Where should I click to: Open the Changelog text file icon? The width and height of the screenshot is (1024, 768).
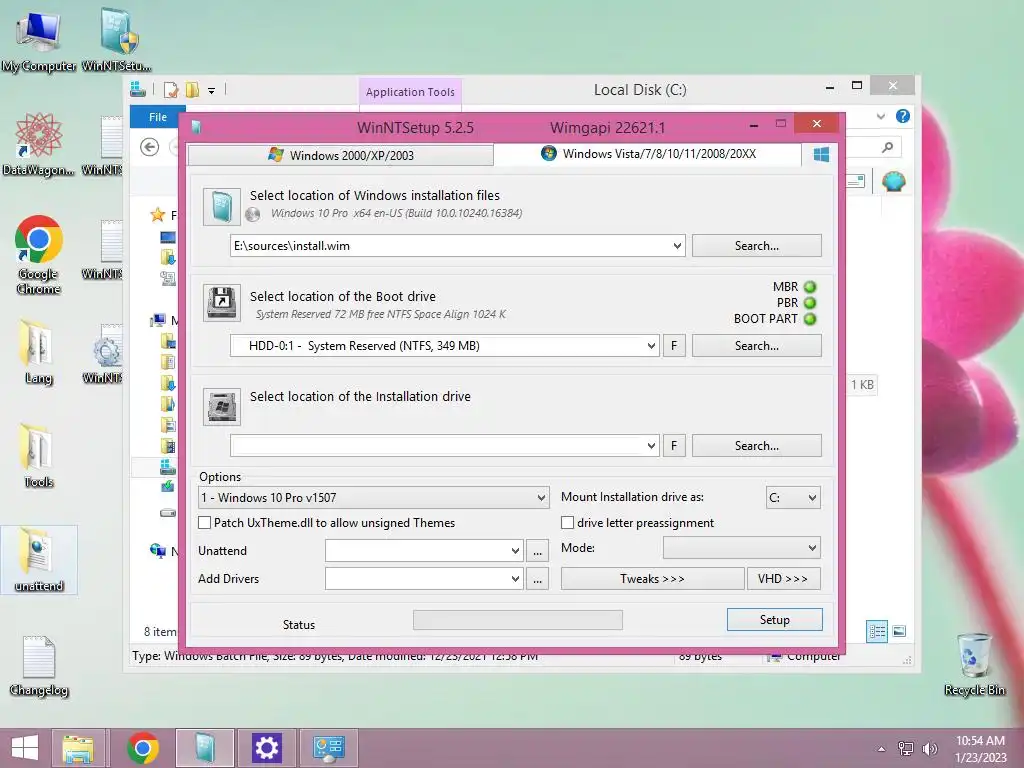39,666
